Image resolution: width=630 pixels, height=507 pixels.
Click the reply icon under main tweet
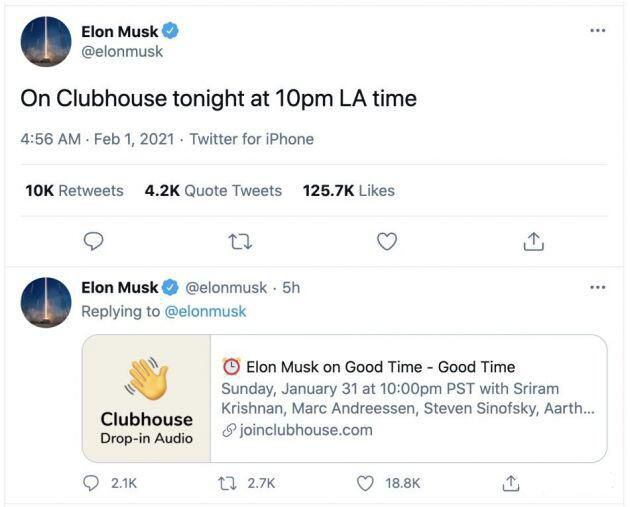point(93,241)
